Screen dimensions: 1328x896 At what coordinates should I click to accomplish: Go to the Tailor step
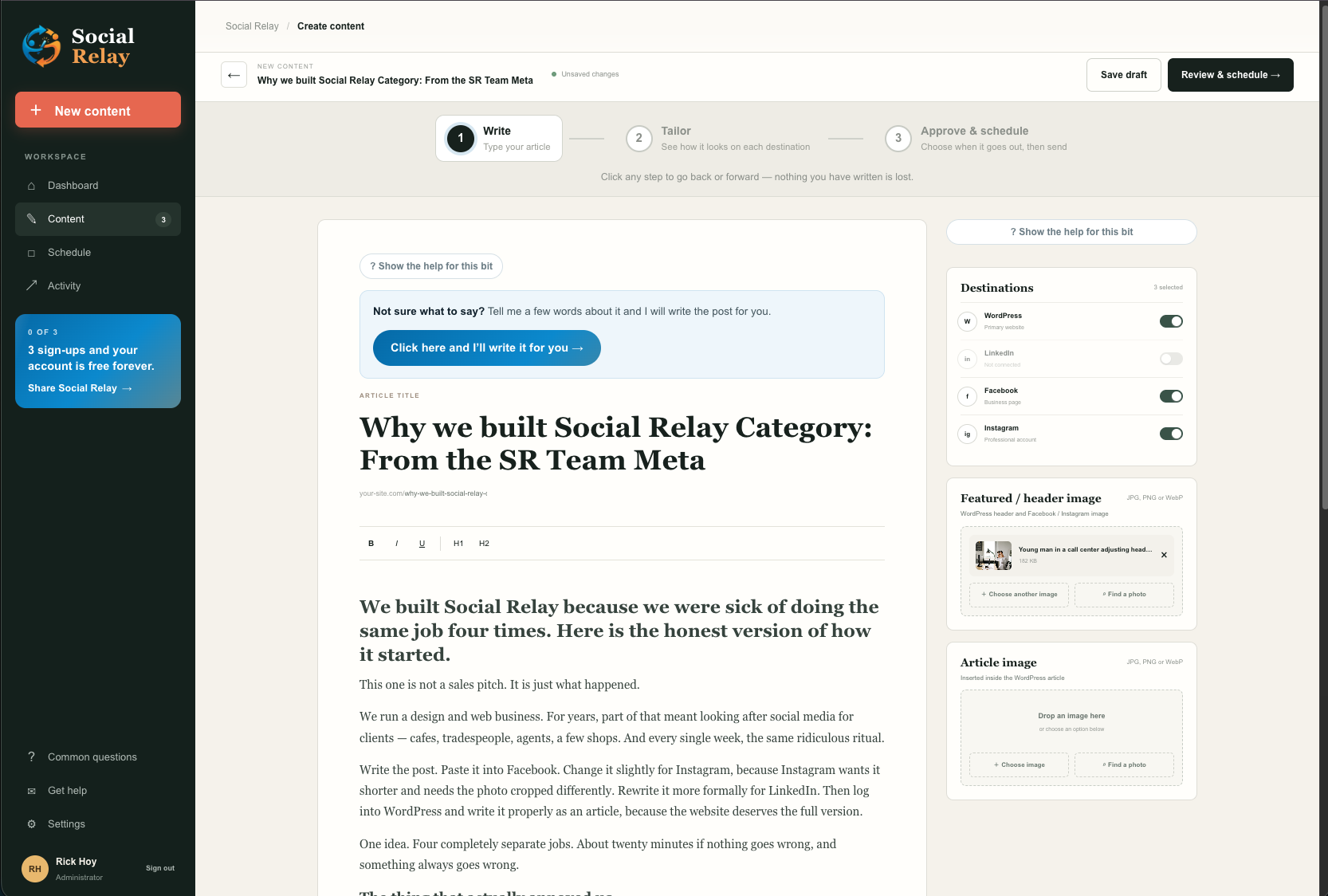(718, 139)
